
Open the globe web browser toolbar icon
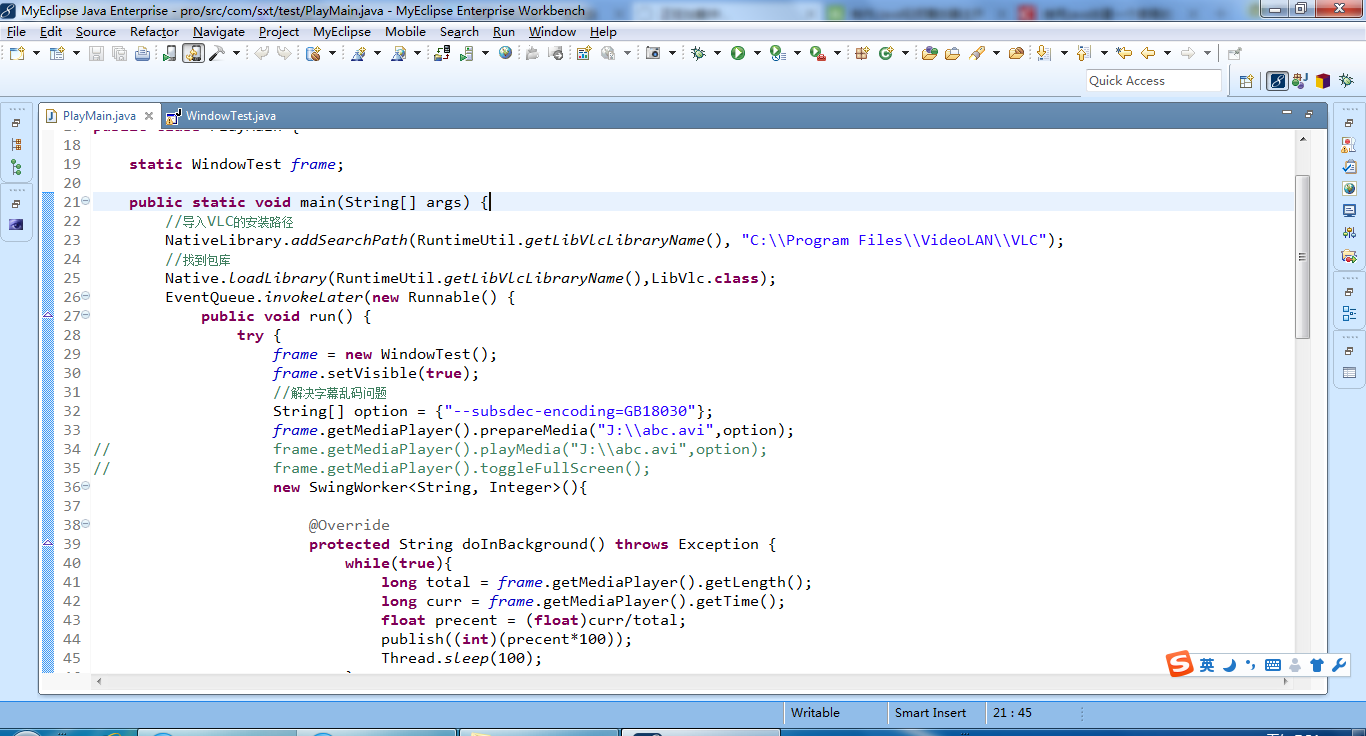click(505, 52)
